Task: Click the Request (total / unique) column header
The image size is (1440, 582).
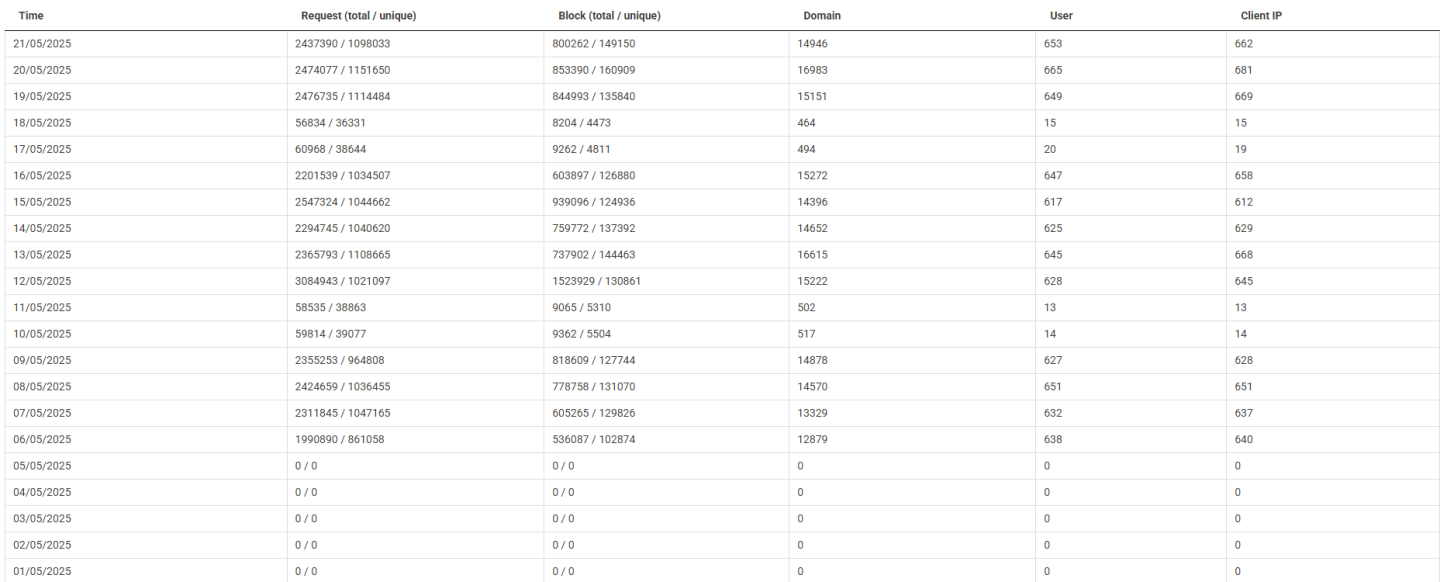Action: 358,16
